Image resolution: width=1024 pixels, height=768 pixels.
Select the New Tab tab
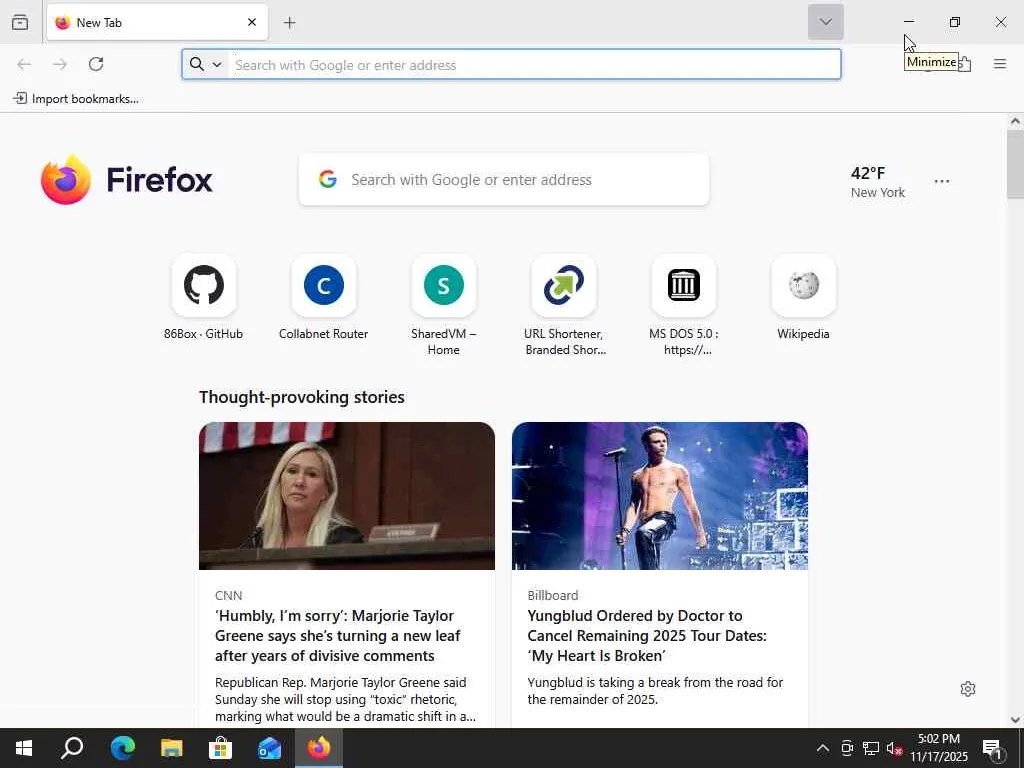coord(157,22)
